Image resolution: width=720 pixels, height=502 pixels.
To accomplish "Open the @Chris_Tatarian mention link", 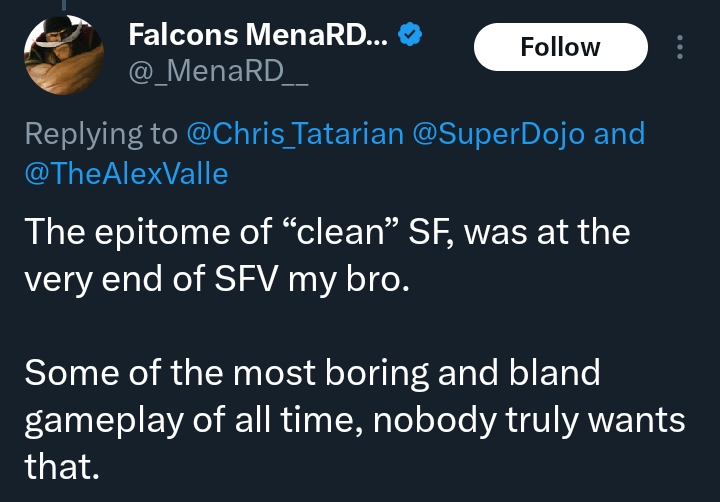I will point(295,134).
